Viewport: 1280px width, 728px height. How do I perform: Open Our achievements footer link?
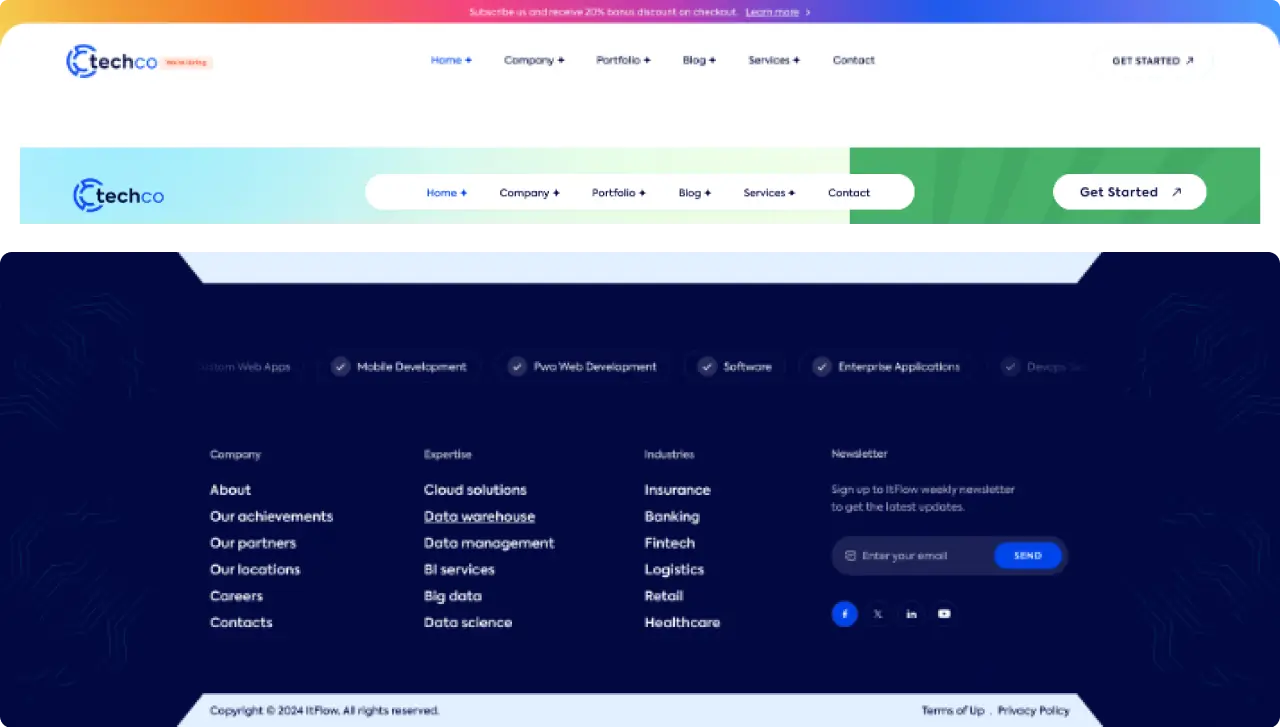(x=271, y=517)
